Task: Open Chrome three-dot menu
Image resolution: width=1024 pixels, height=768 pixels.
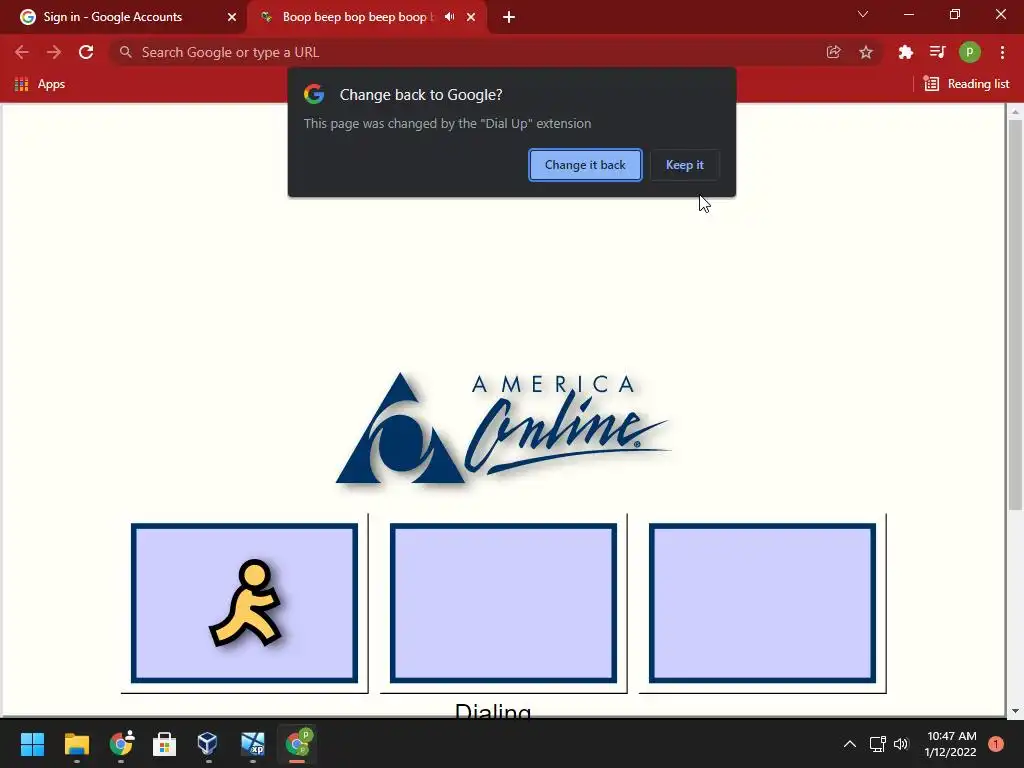Action: click(x=1002, y=52)
